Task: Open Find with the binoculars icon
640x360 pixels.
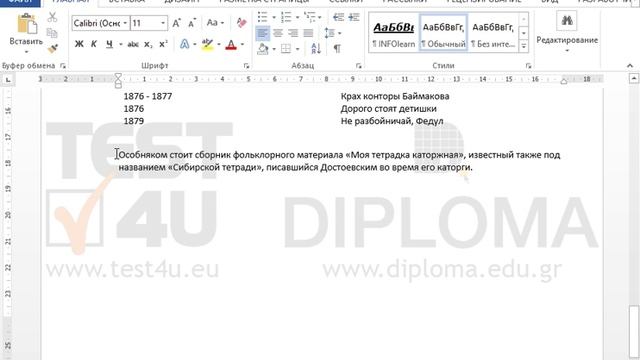Action: click(x=567, y=20)
